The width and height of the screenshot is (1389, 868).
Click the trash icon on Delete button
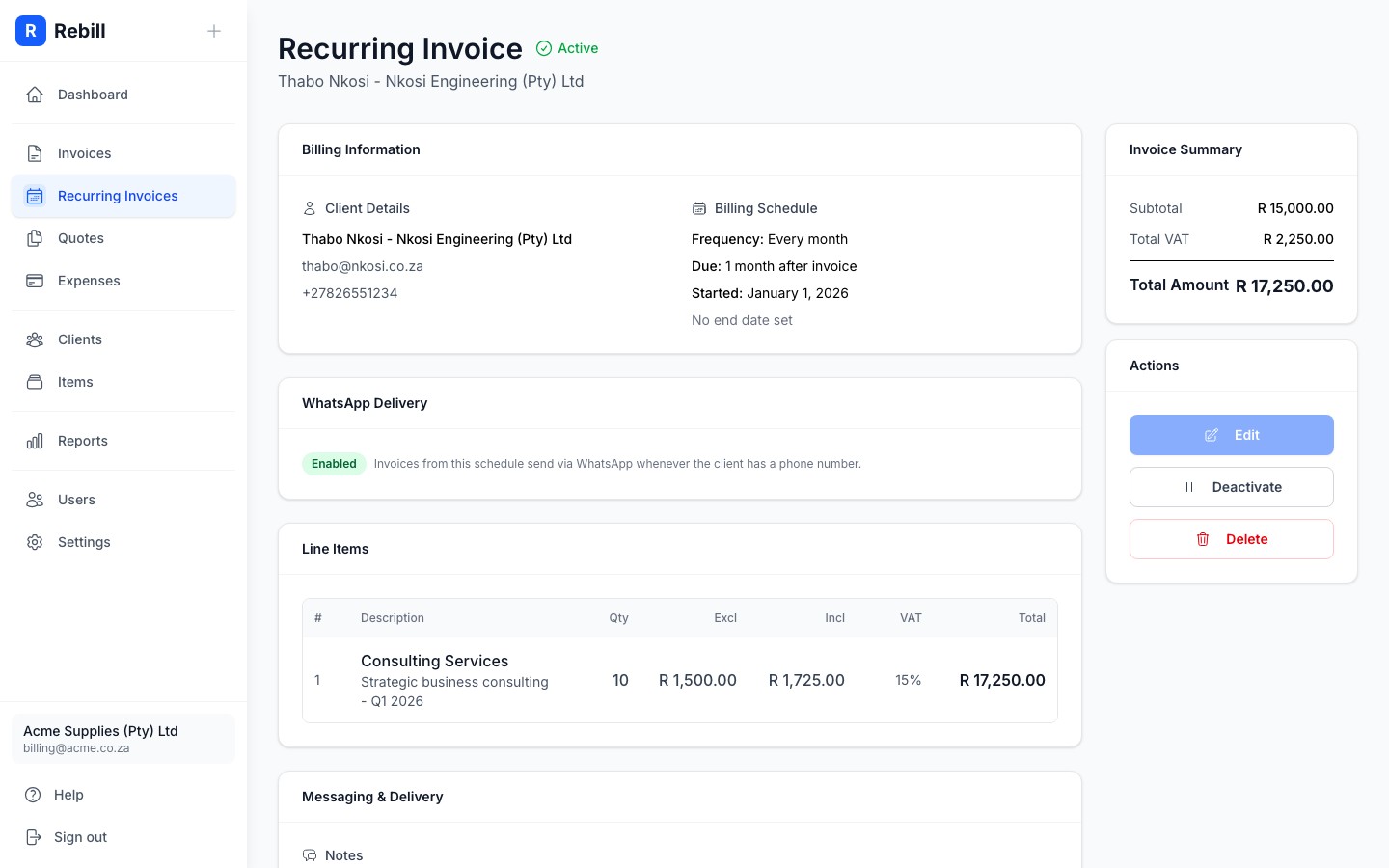tap(1203, 539)
